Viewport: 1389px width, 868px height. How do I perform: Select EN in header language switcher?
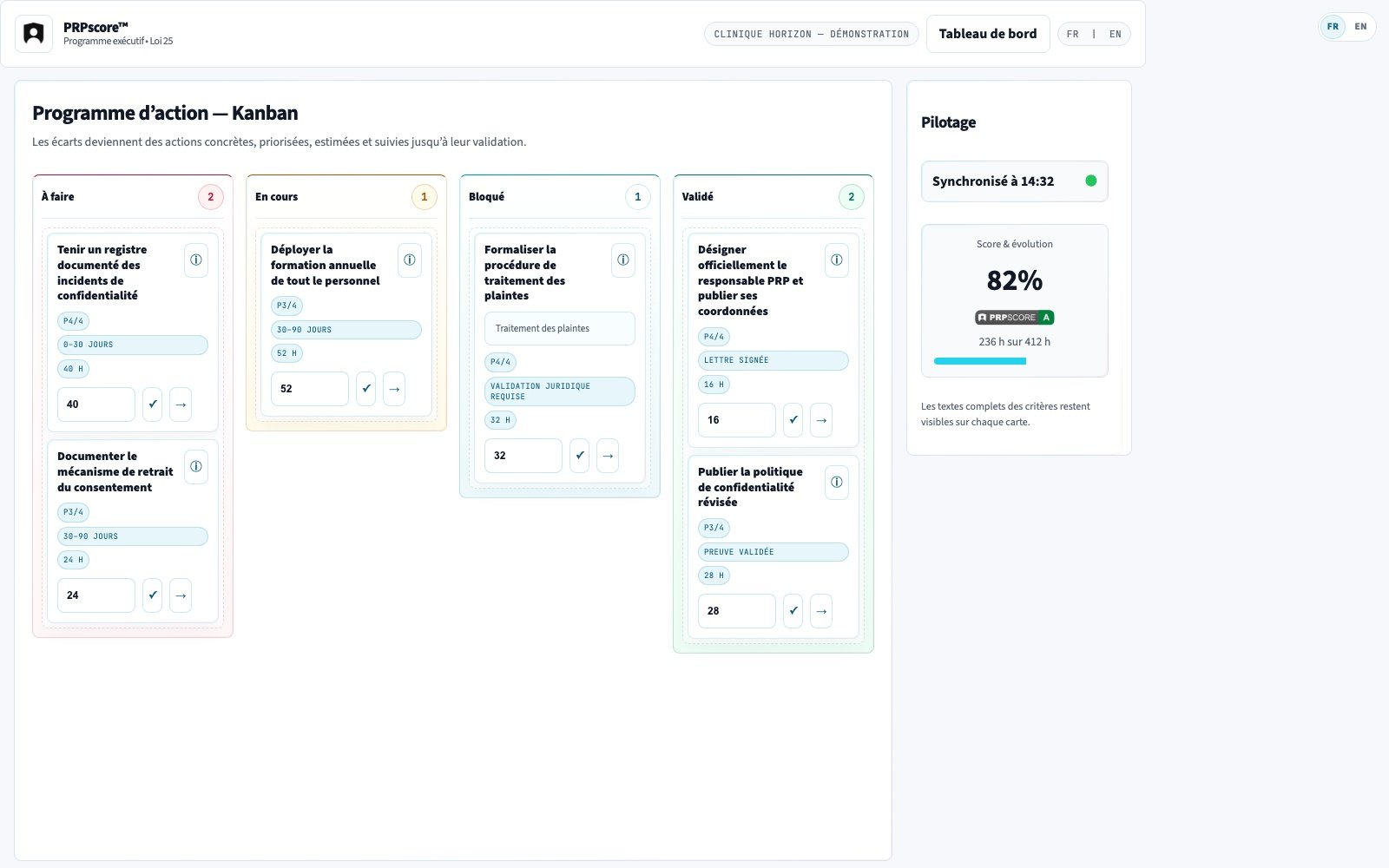coord(1116,35)
